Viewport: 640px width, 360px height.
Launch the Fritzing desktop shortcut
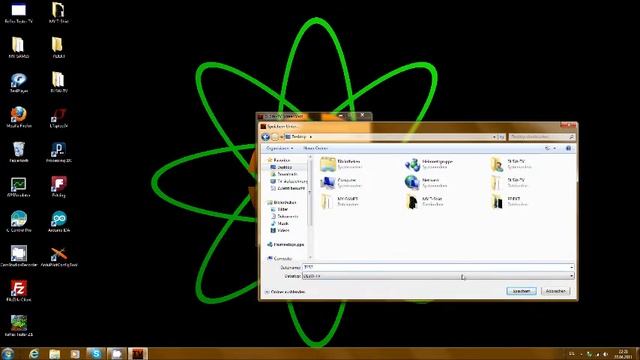[59, 187]
